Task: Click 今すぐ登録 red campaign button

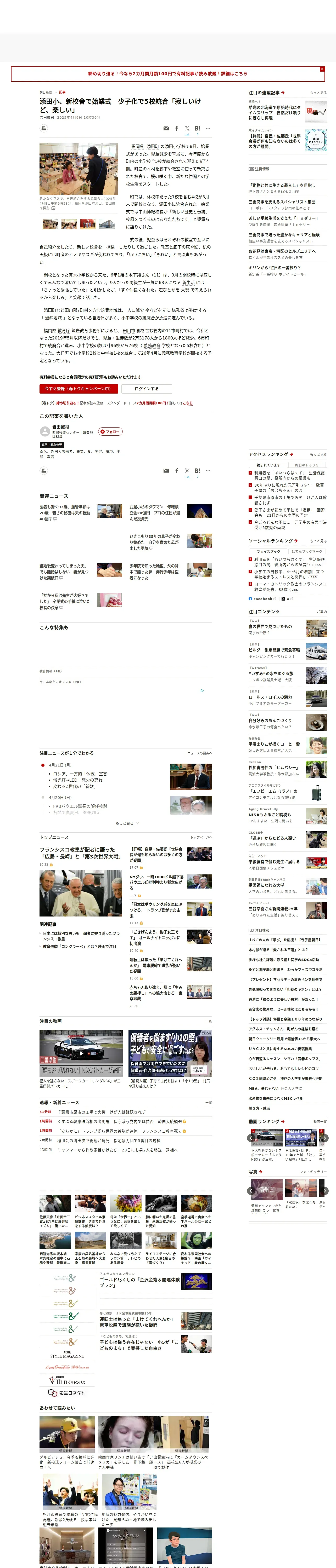Action: [79, 389]
